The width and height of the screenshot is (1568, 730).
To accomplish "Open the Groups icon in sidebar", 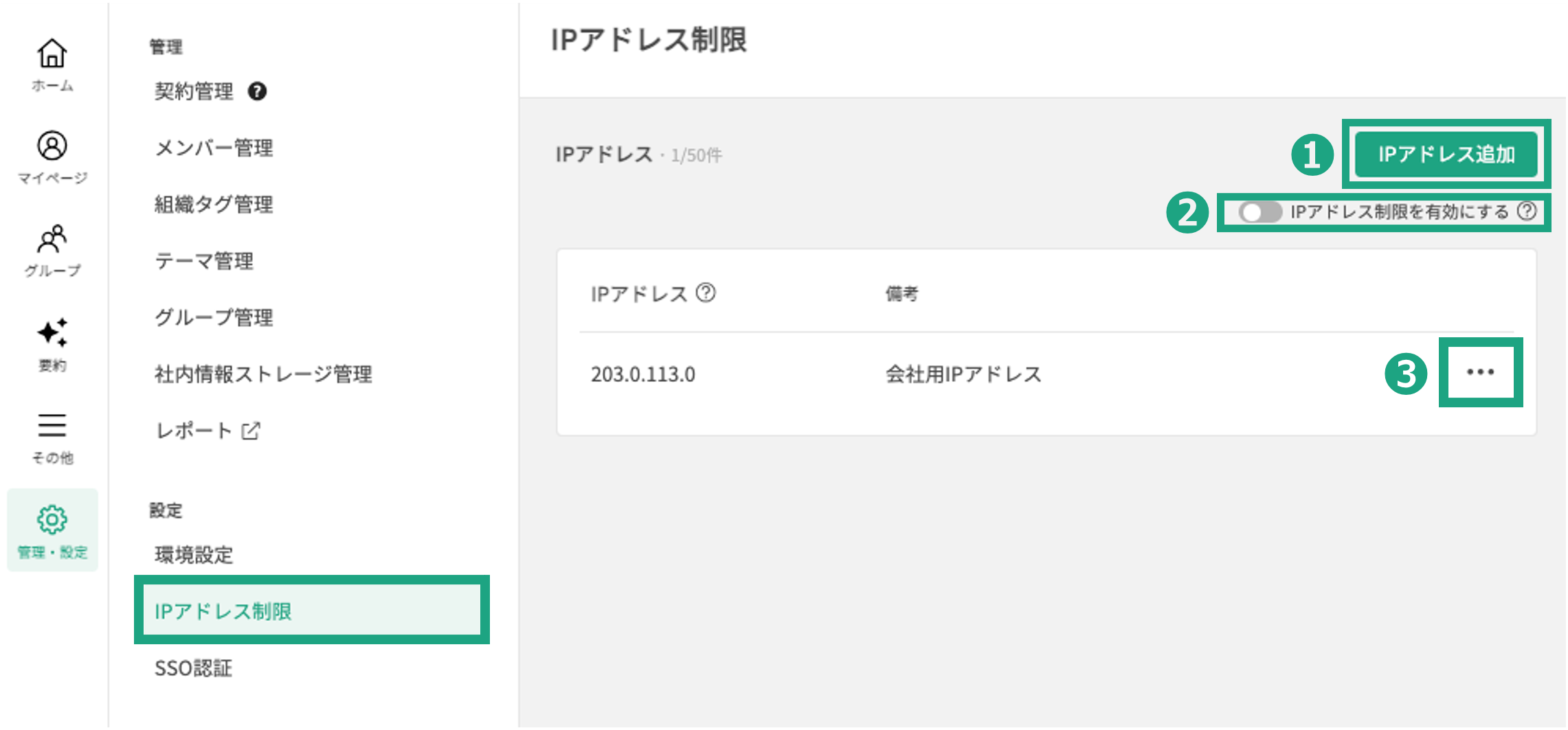I will click(x=52, y=240).
